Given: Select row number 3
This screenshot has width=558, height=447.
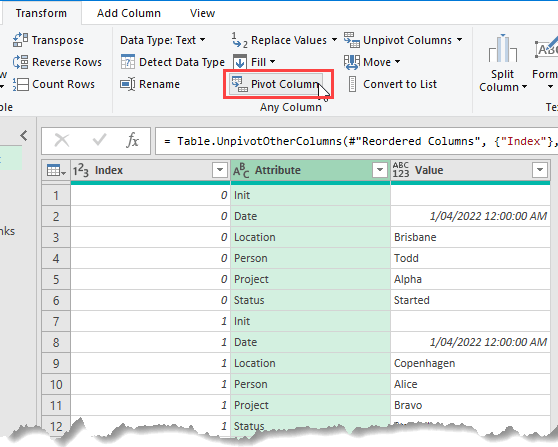Looking at the screenshot, I should (56, 237).
